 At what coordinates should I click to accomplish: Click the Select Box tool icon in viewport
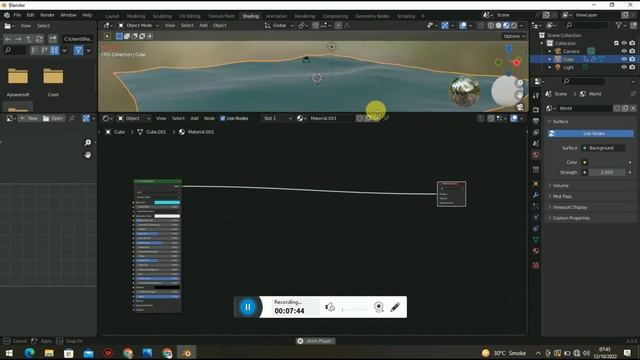[x=119, y=36]
